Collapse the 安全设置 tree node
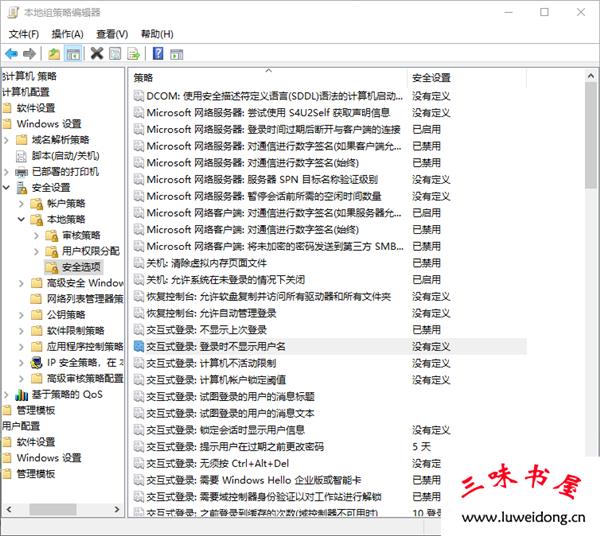The image size is (600, 536). pos(6,187)
